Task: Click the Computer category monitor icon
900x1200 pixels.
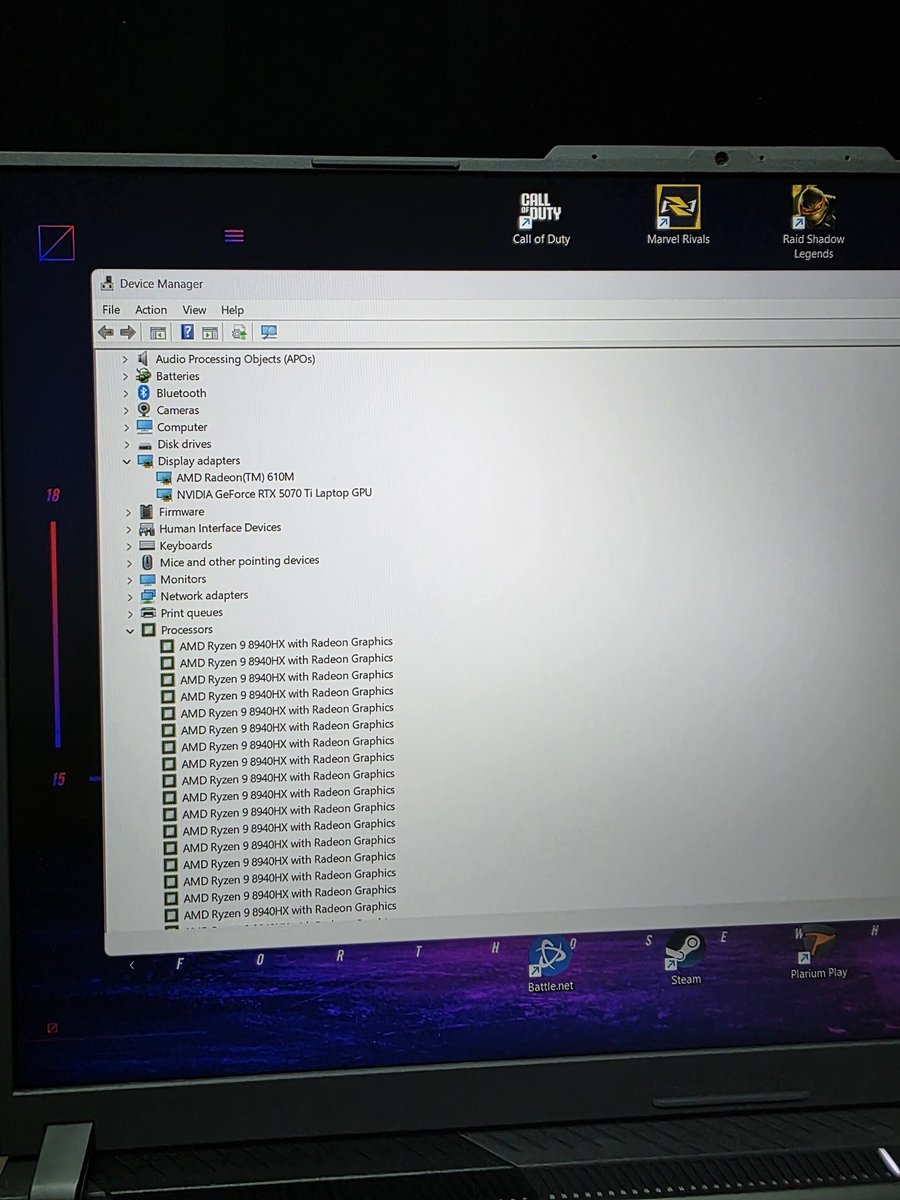Action: point(145,427)
